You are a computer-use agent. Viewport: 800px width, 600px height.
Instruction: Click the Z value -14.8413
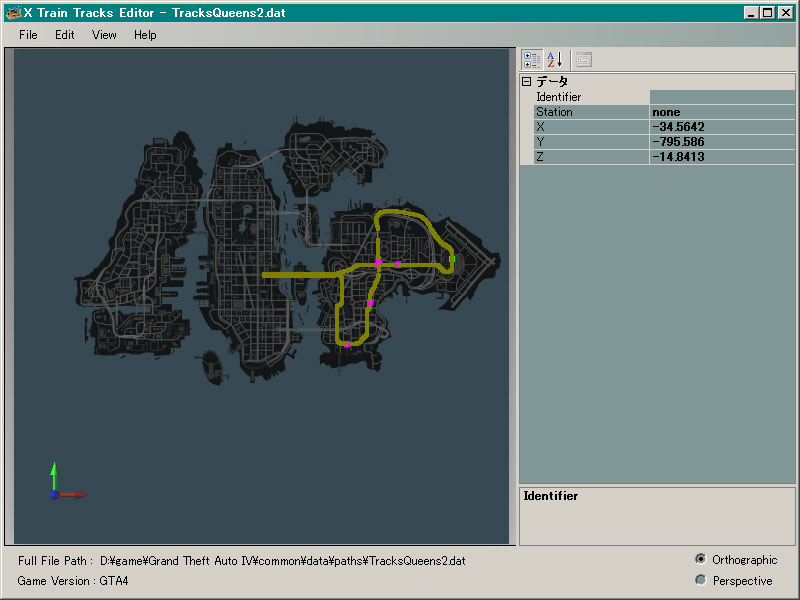(x=722, y=157)
